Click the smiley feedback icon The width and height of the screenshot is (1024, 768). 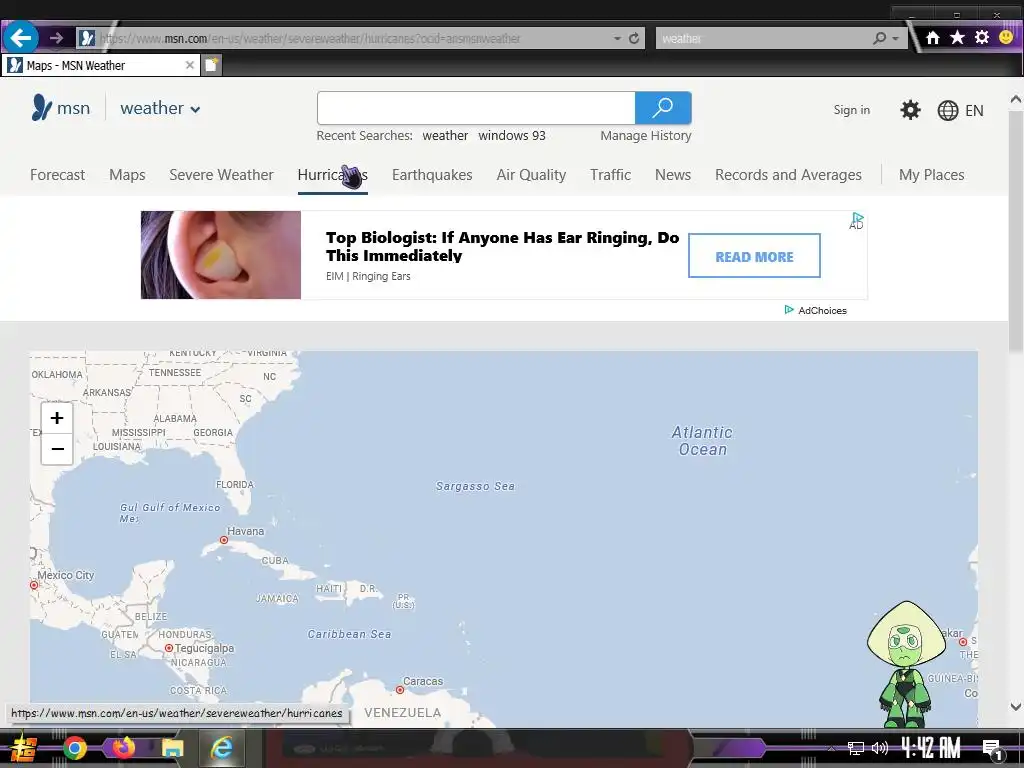pyautogui.click(x=1006, y=37)
